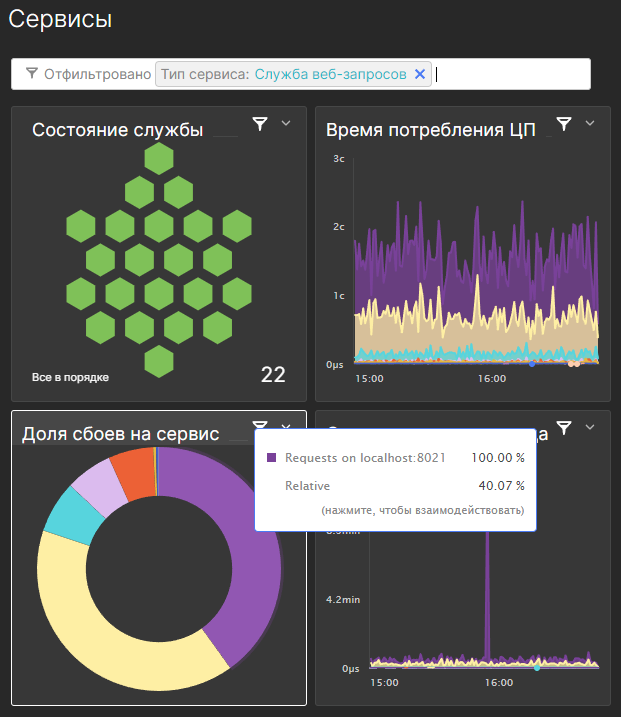621x717 pixels.
Task: Select the topmost green hexagon service
Action: 158,159
